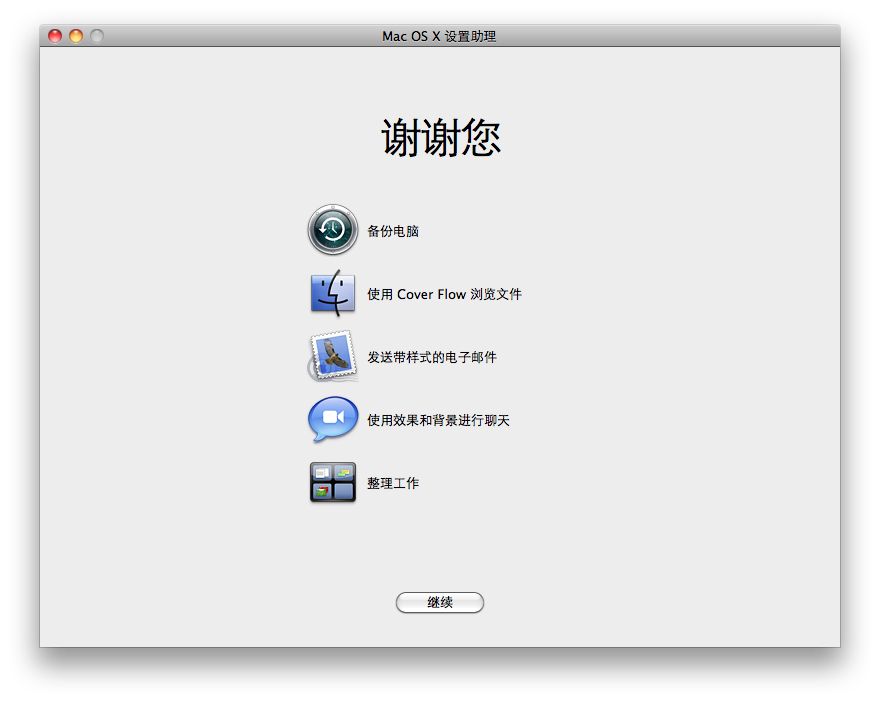Select the 整理工作 label

click(x=393, y=483)
